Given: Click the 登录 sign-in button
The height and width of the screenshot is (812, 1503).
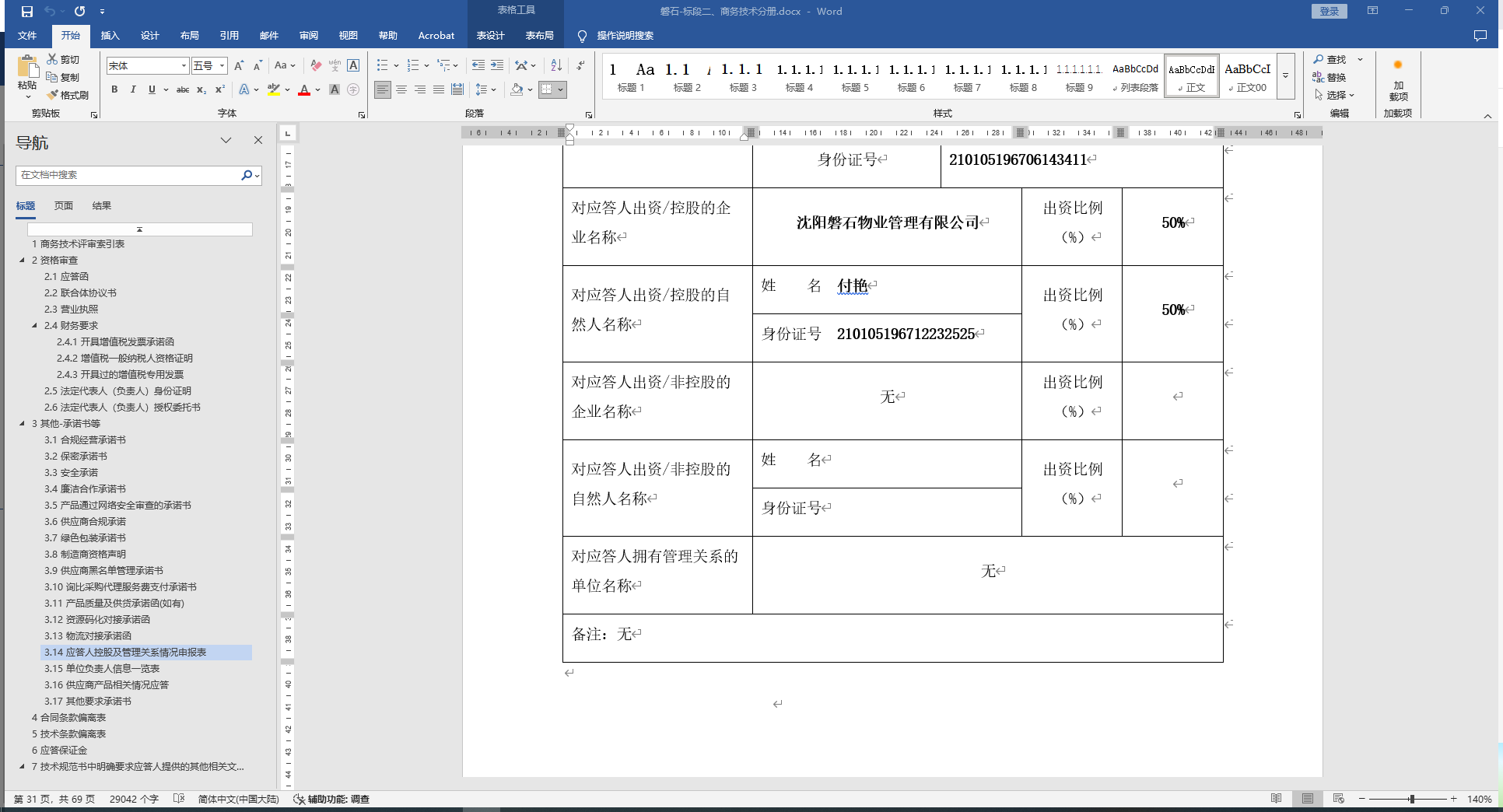Looking at the screenshot, I should pyautogui.click(x=1330, y=11).
